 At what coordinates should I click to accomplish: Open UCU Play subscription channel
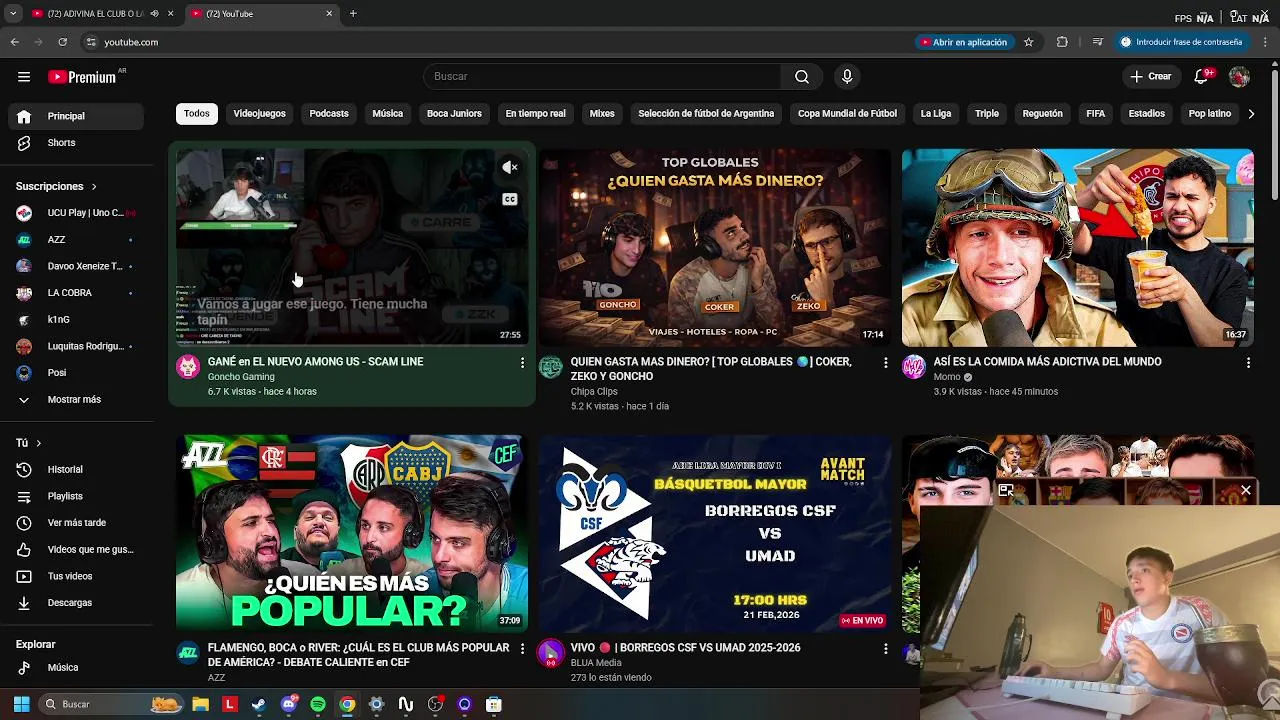click(76, 213)
